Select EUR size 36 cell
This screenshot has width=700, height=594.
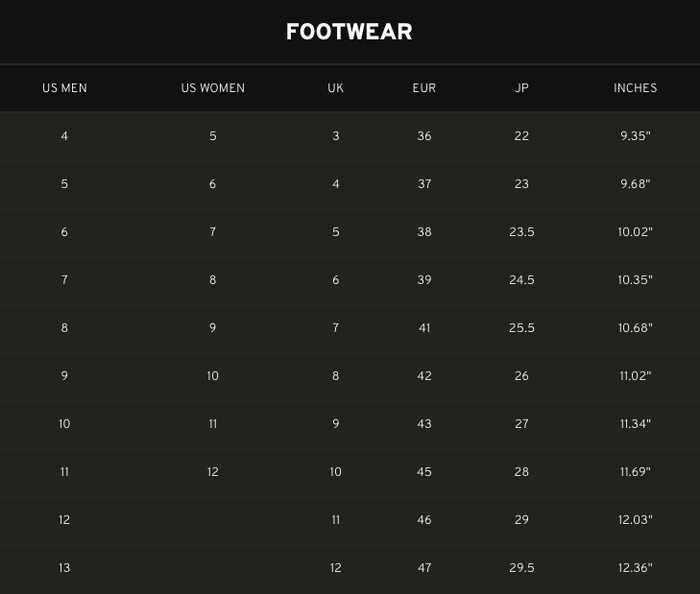click(424, 136)
